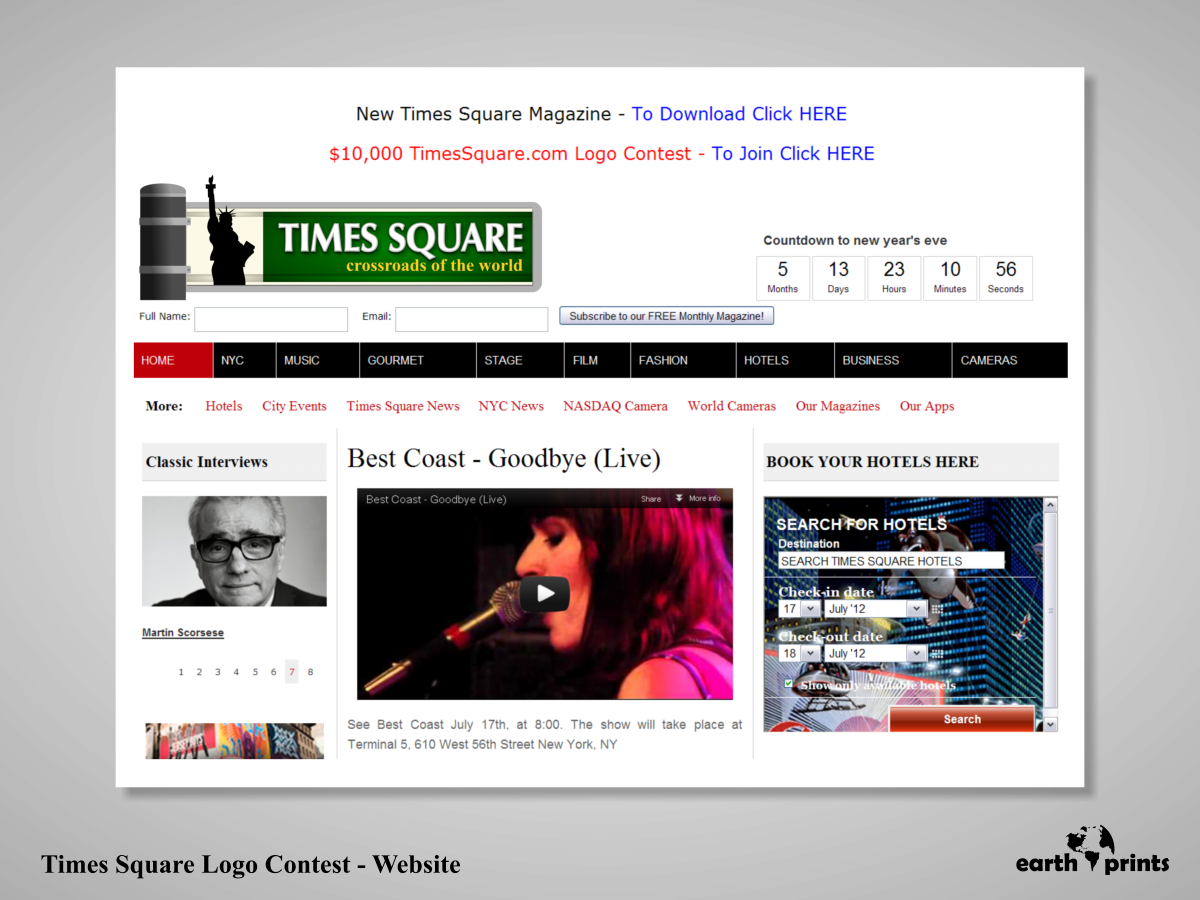
Task: Open the MUSIC menu item
Action: (317, 360)
